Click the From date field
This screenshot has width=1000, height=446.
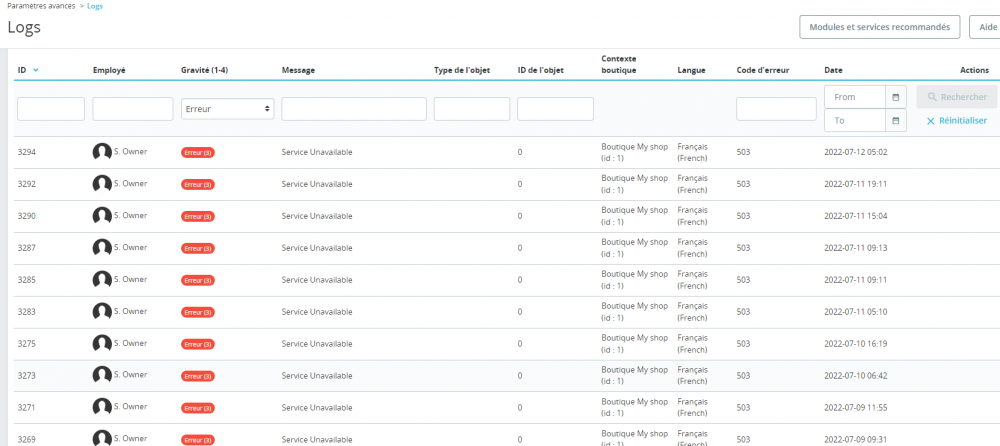(855, 97)
